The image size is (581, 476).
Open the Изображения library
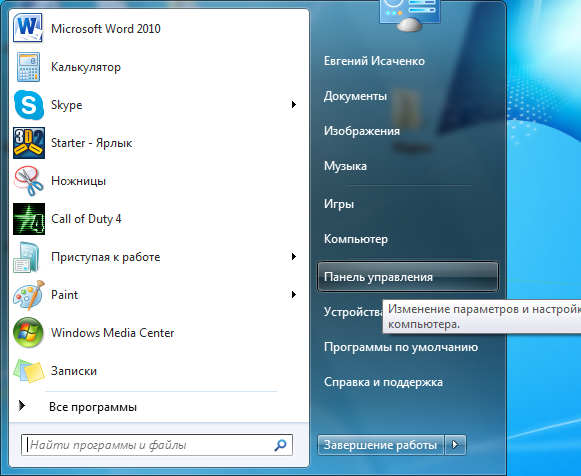coord(362,131)
